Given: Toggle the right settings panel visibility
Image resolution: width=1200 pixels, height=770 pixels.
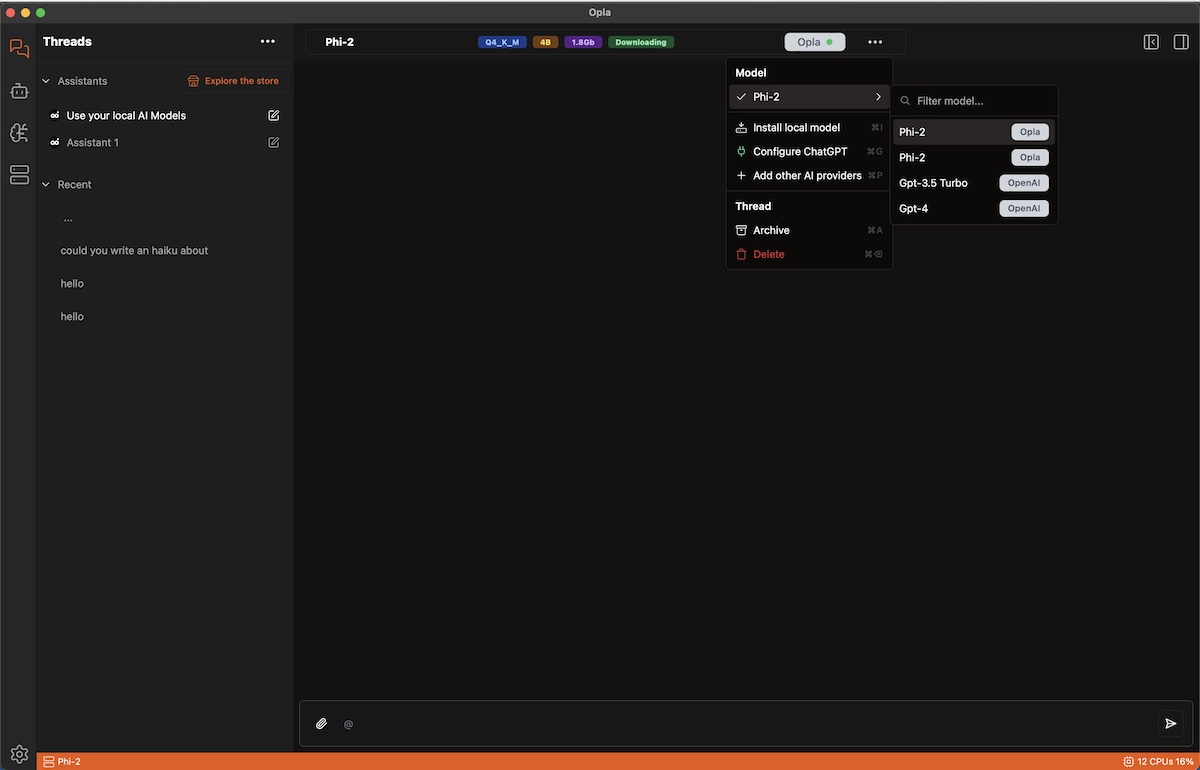Looking at the screenshot, I should [1181, 42].
